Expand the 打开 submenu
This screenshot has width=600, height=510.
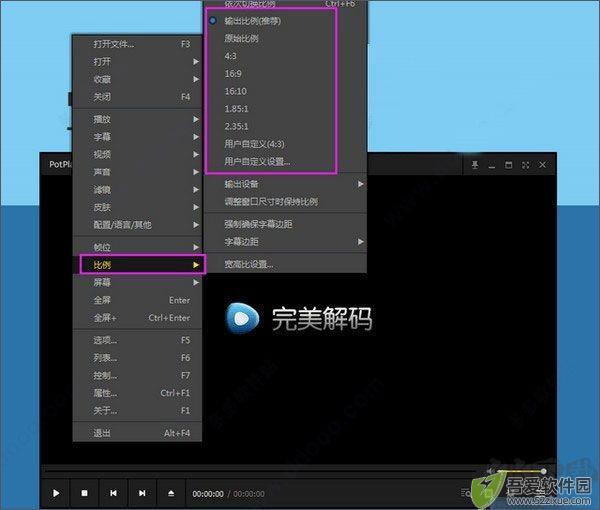tap(137, 62)
